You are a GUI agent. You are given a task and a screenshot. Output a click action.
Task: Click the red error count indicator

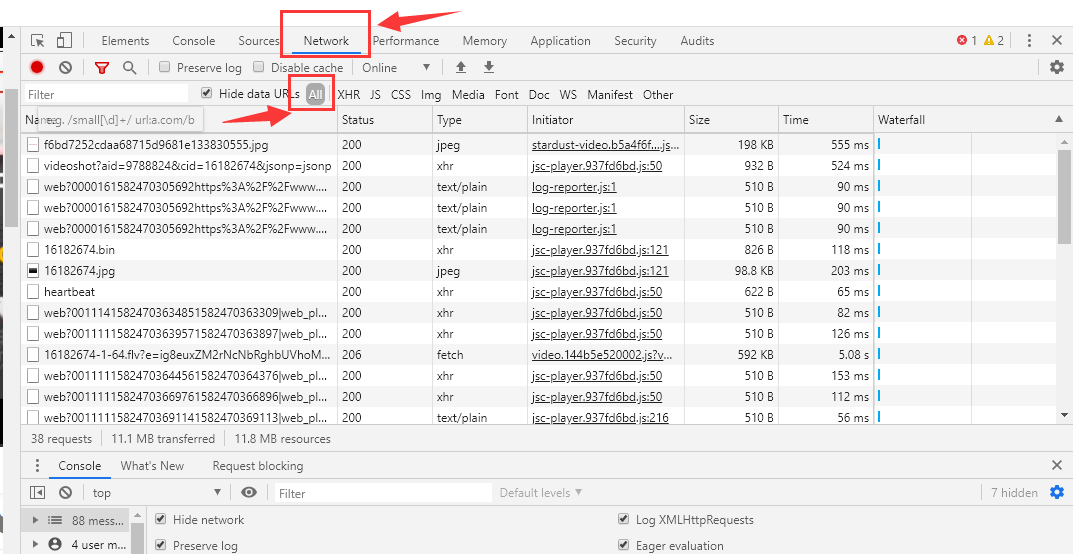967,41
